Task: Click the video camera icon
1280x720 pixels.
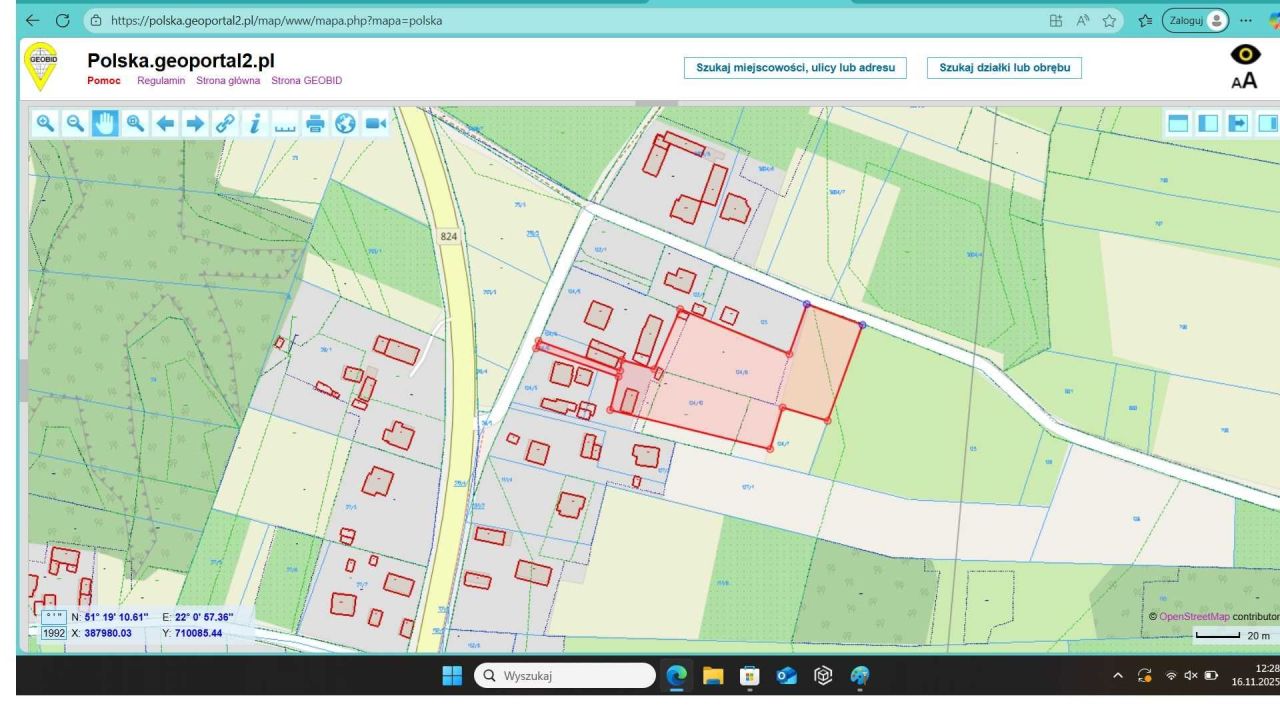Action: point(375,123)
